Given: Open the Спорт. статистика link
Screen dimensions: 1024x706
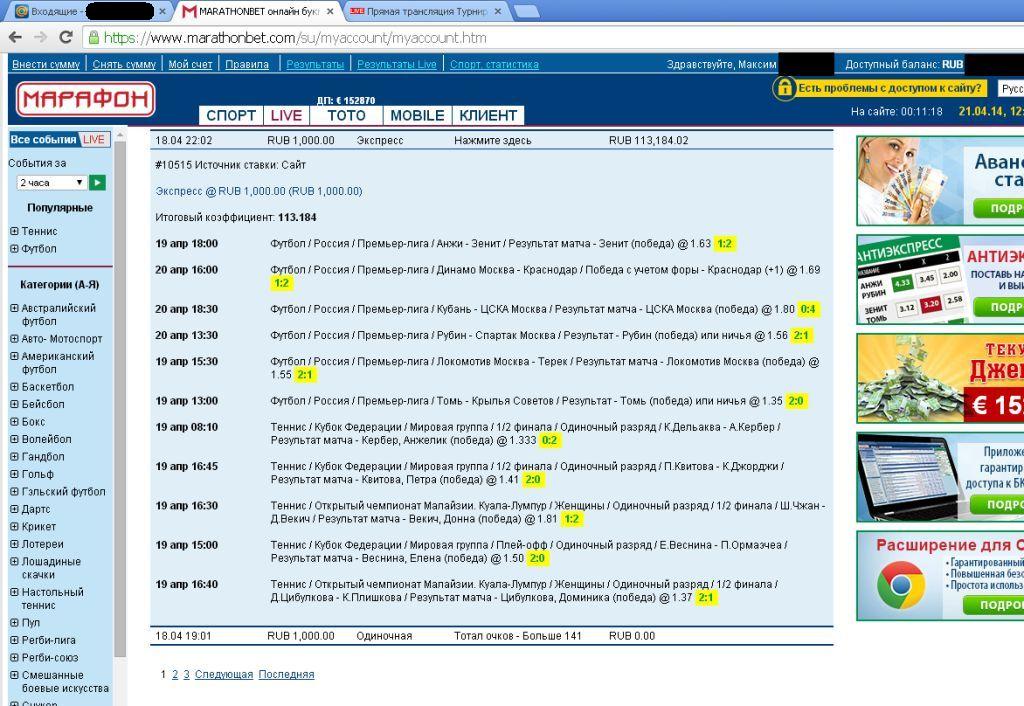Looking at the screenshot, I should coord(494,64).
